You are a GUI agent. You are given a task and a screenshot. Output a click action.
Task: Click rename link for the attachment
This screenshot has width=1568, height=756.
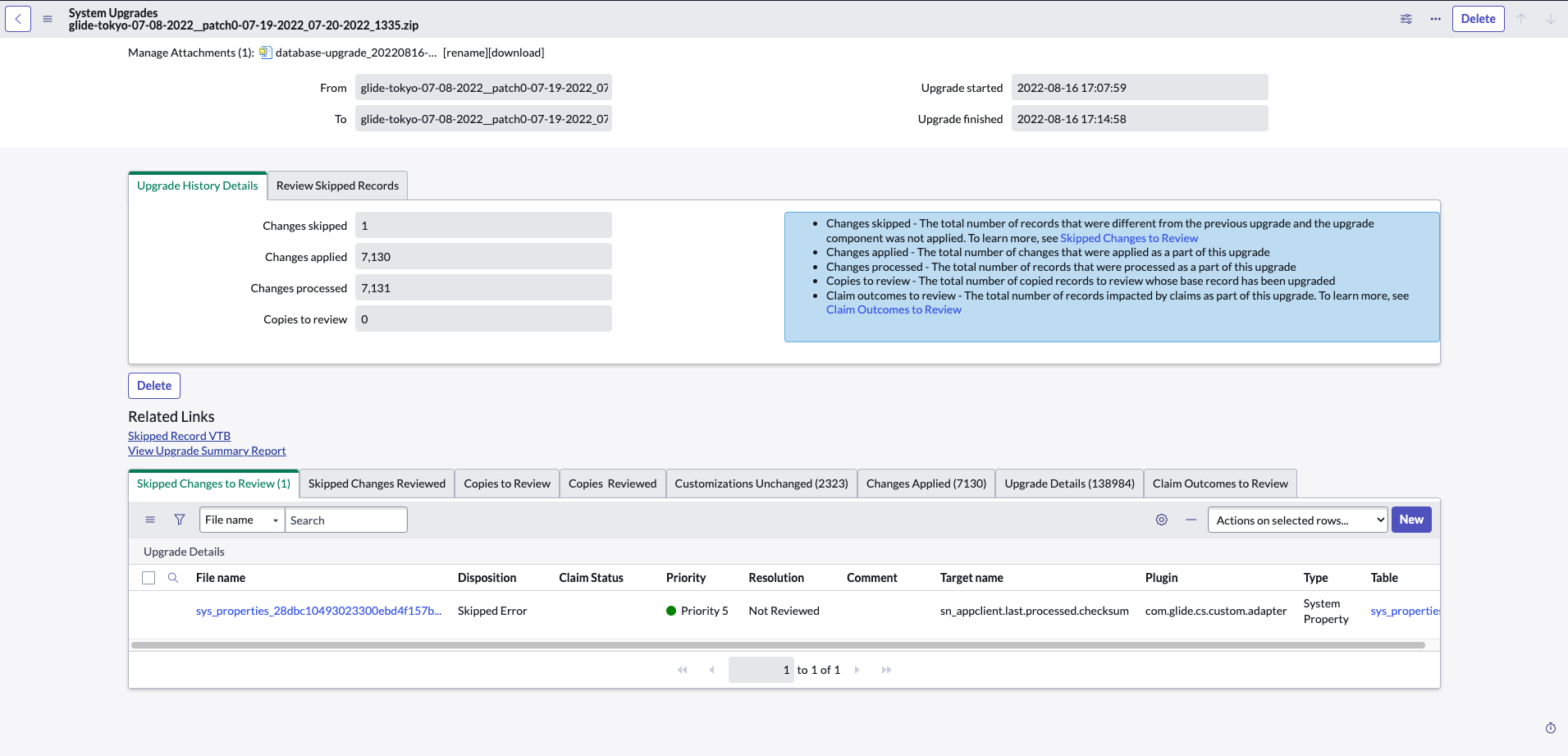[x=465, y=53]
